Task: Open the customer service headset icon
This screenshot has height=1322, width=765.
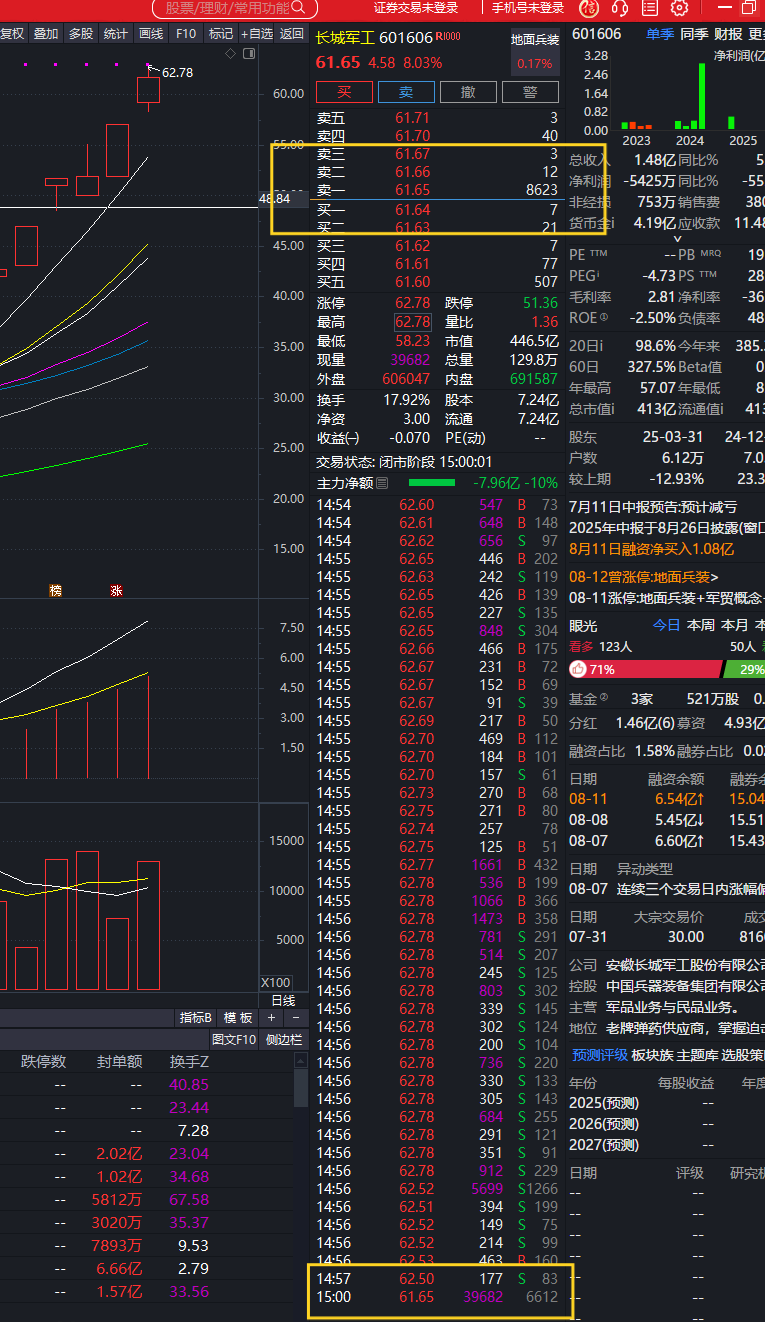Action: [x=619, y=8]
